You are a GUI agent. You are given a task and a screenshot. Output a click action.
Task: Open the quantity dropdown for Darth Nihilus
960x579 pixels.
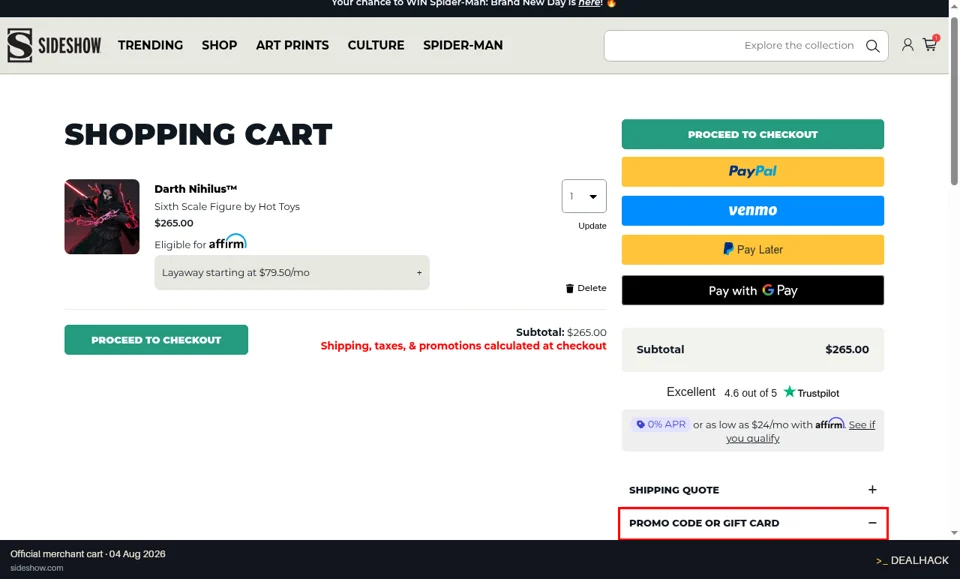(x=584, y=196)
